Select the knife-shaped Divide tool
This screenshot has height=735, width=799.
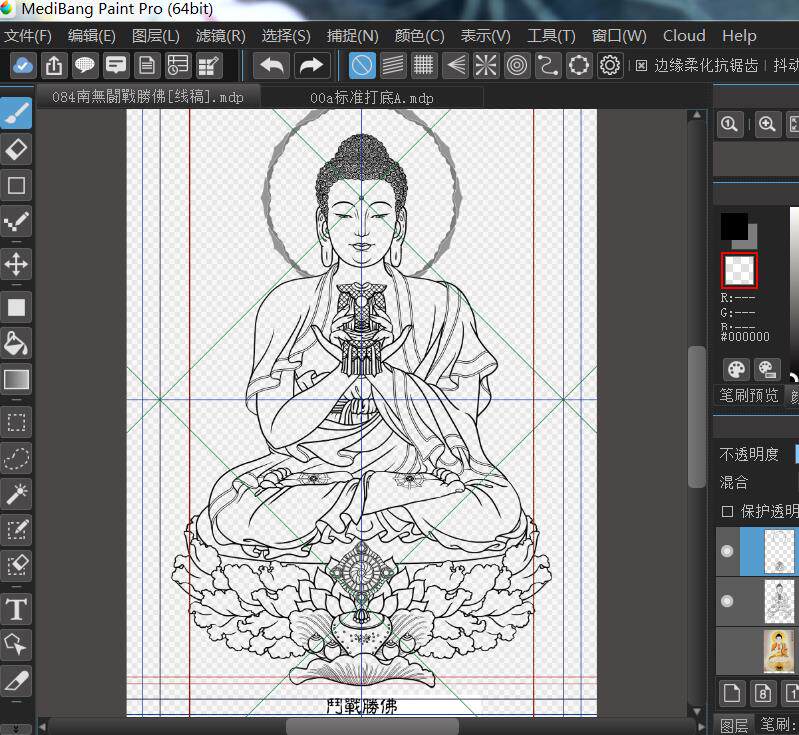(16, 681)
